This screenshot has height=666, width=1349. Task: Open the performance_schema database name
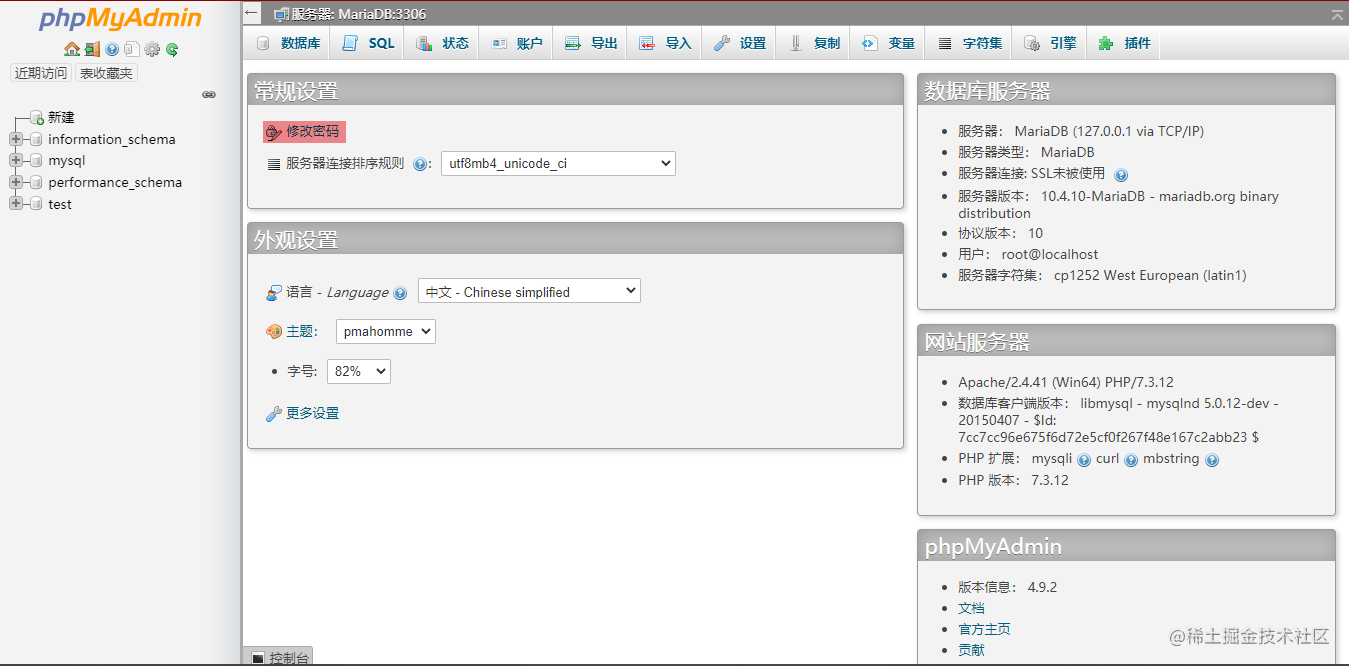115,183
